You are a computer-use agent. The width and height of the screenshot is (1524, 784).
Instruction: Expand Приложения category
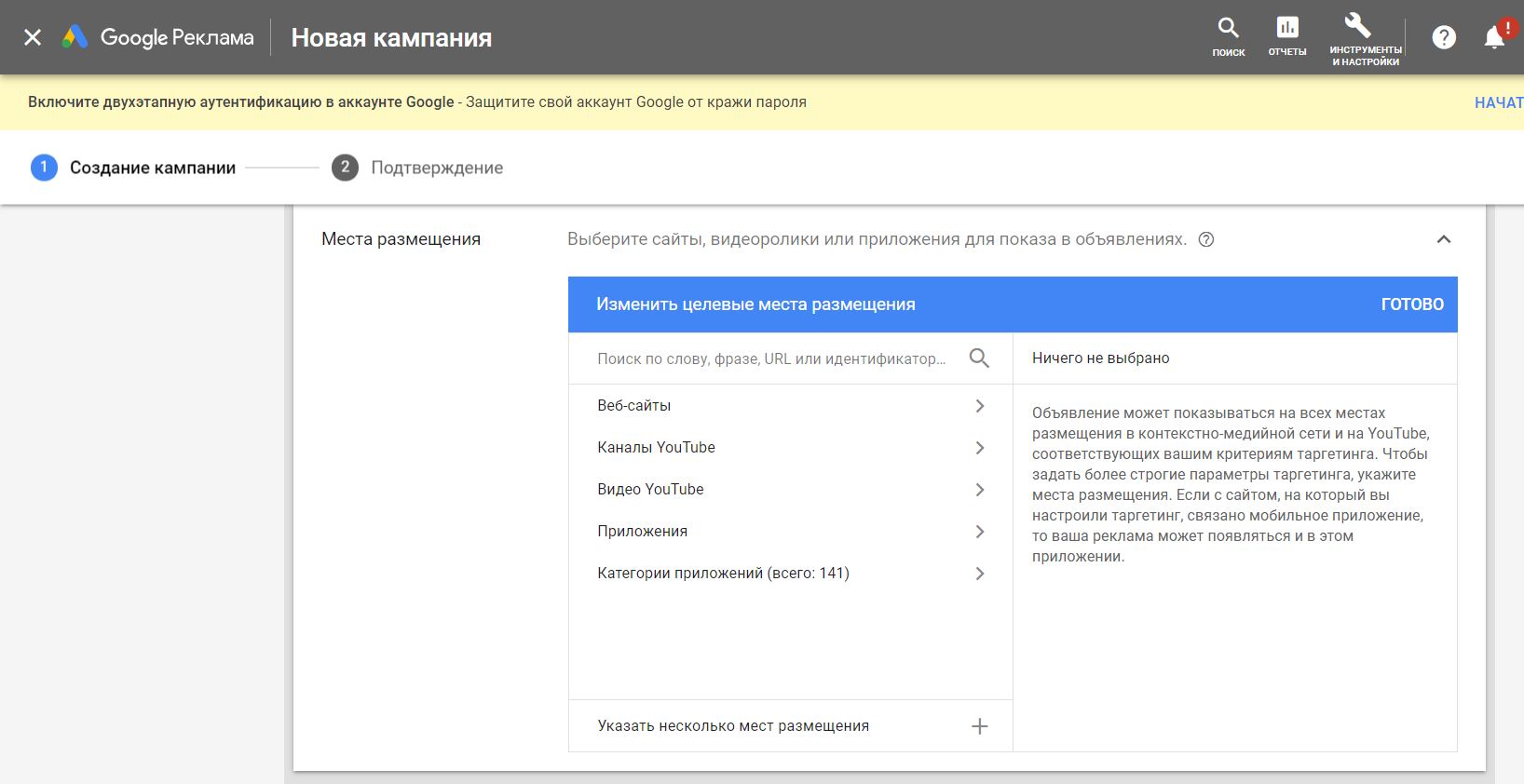coord(791,532)
